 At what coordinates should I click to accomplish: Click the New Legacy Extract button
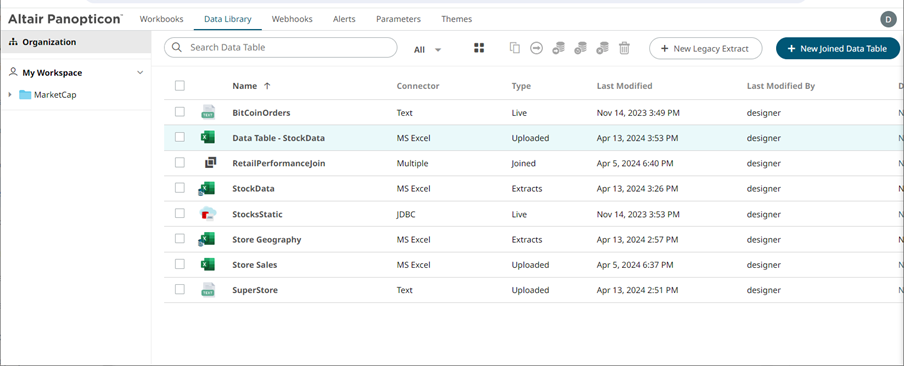pos(706,48)
